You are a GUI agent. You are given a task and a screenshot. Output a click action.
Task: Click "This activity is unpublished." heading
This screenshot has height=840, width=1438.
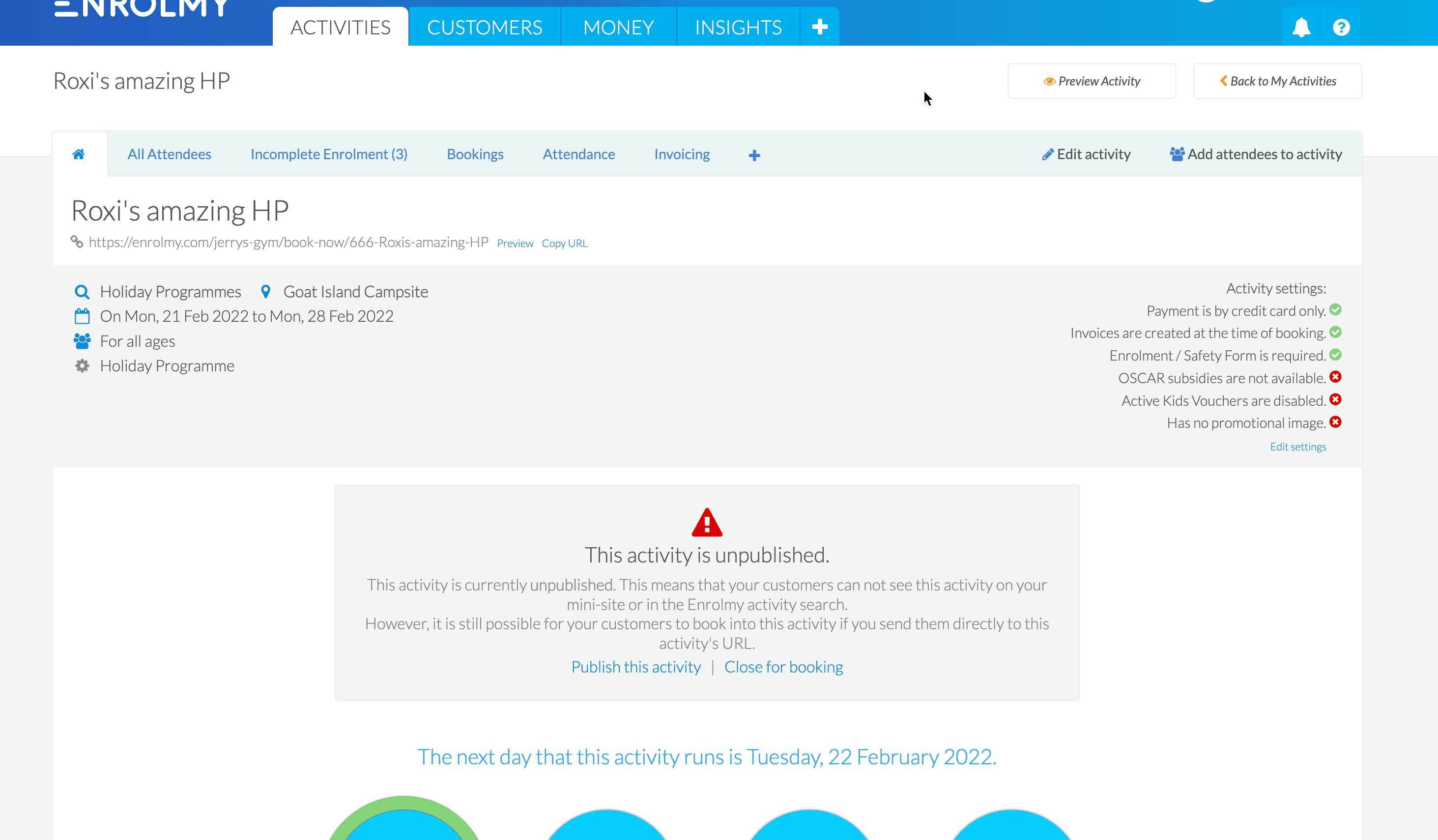point(707,555)
